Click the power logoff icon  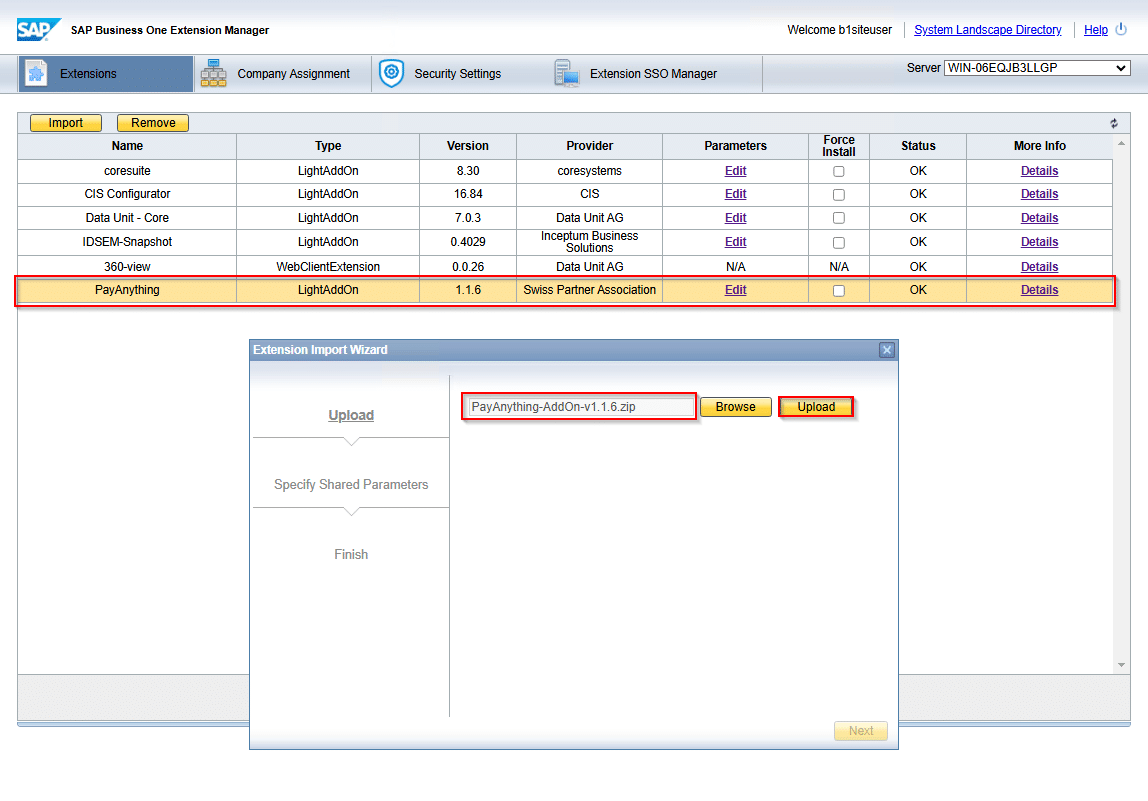(x=1121, y=29)
